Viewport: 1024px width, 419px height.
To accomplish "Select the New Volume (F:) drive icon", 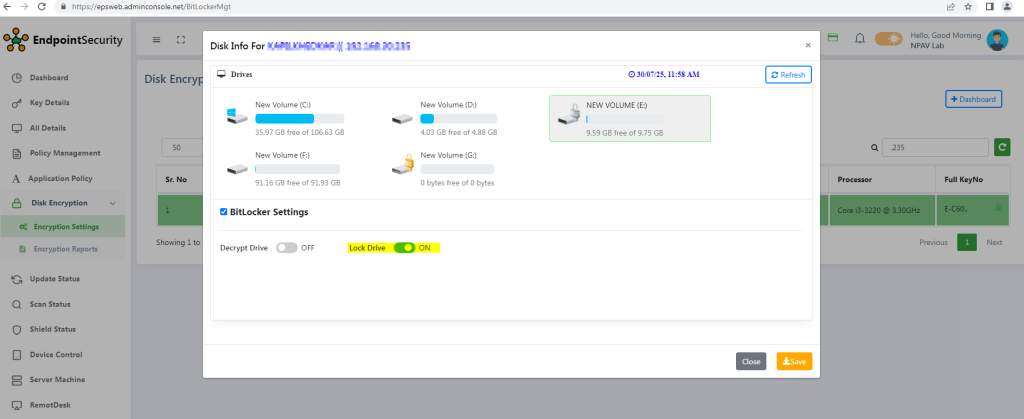I will [x=238, y=169].
